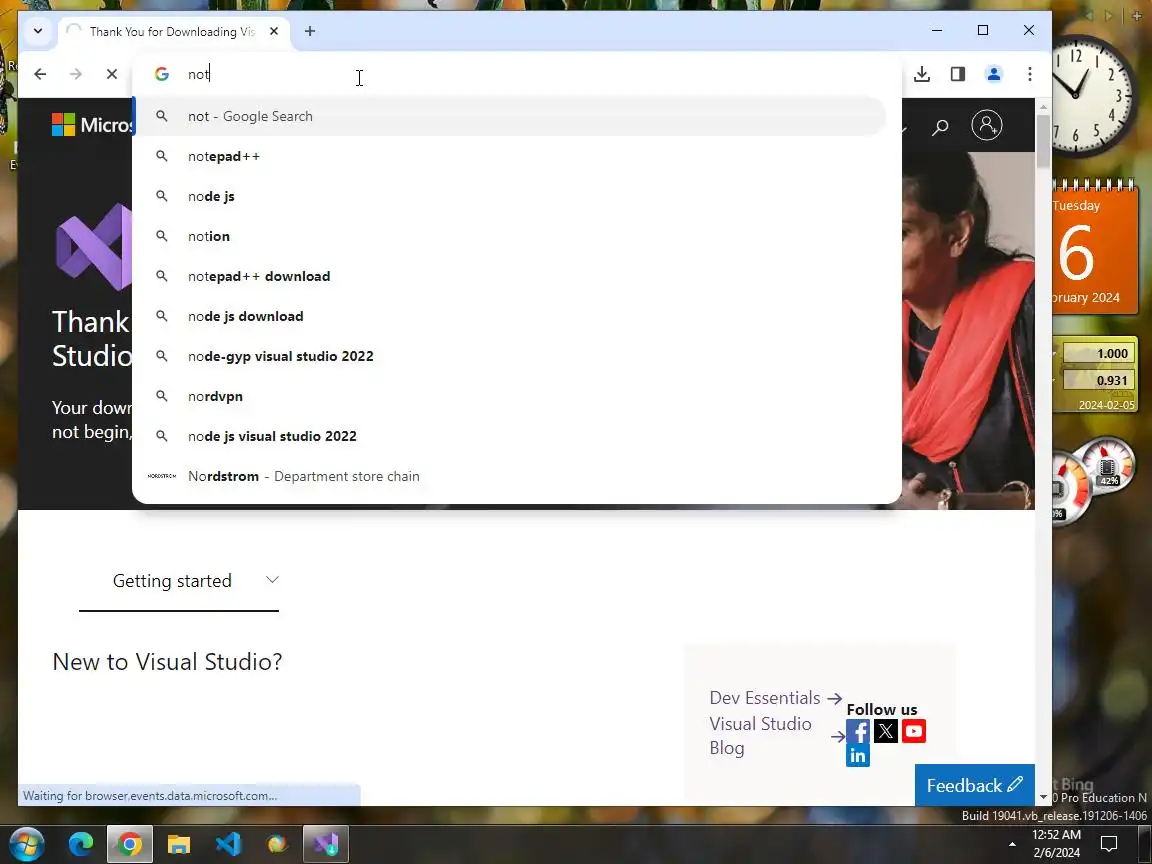Viewport: 1152px width, 864px height.
Task: Click the 'New to Visual Studio?' heading
Action: [x=168, y=662]
